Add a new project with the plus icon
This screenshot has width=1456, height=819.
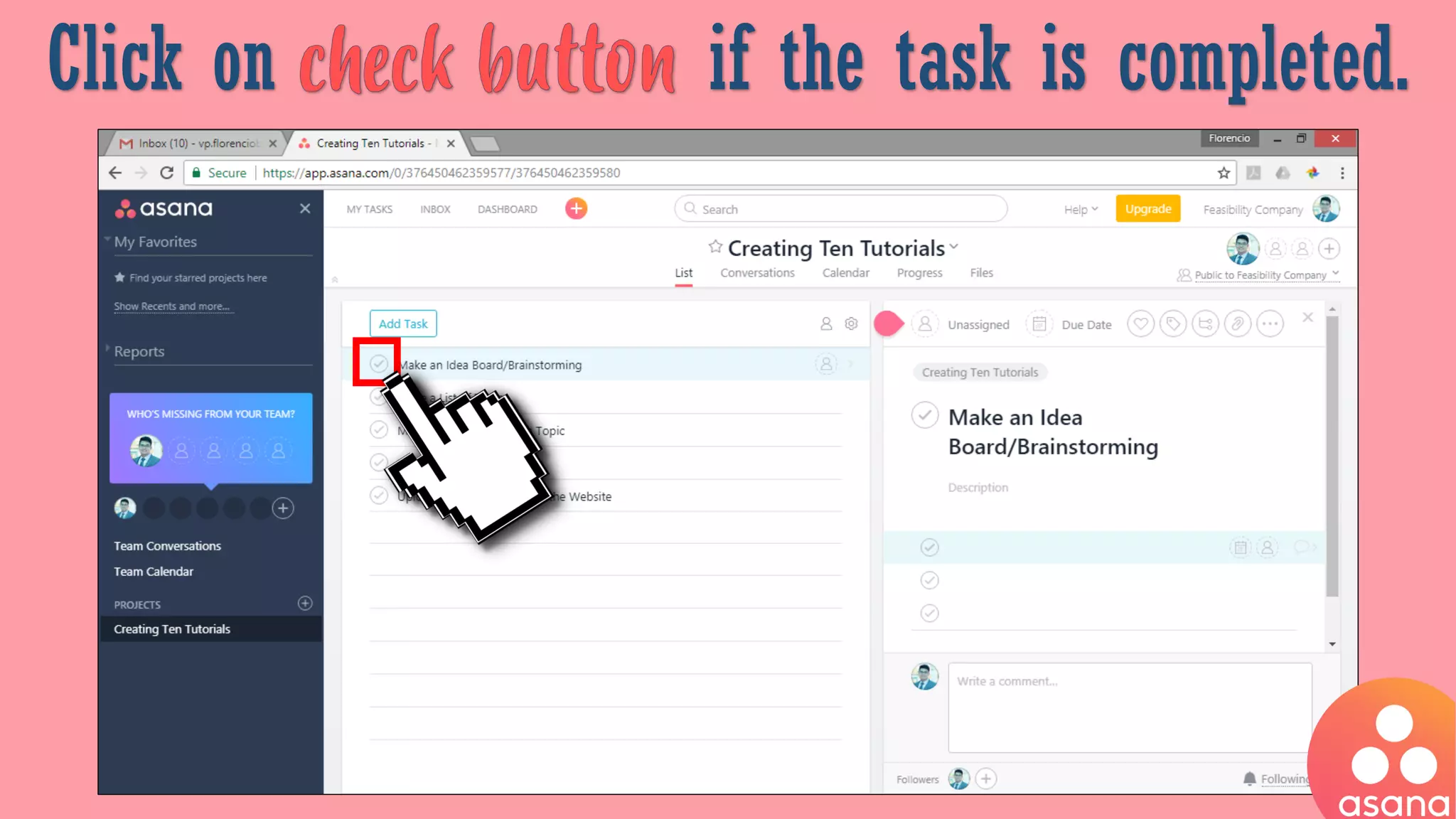pos(305,603)
